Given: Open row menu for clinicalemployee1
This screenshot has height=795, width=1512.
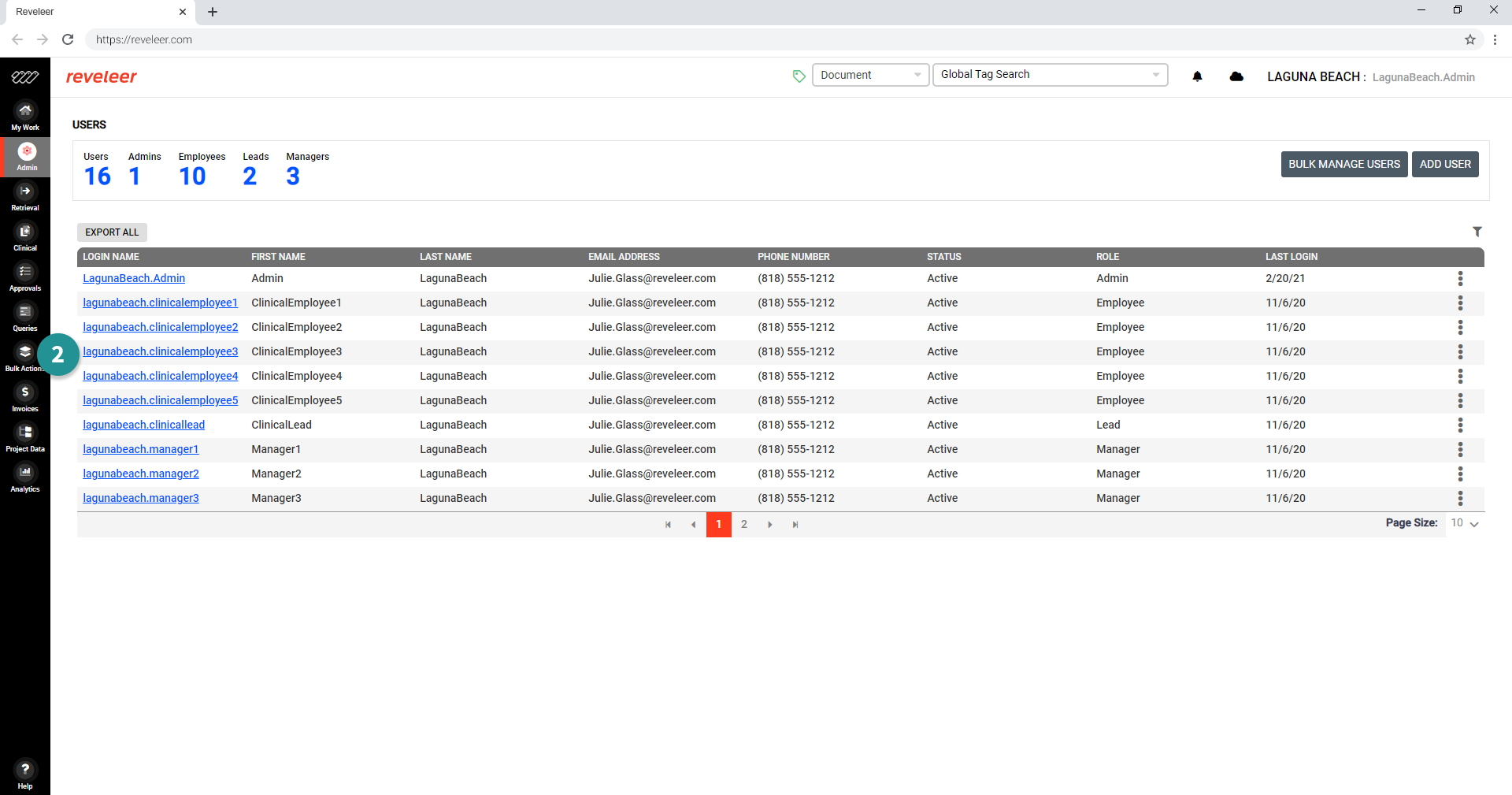Looking at the screenshot, I should tap(1460, 303).
